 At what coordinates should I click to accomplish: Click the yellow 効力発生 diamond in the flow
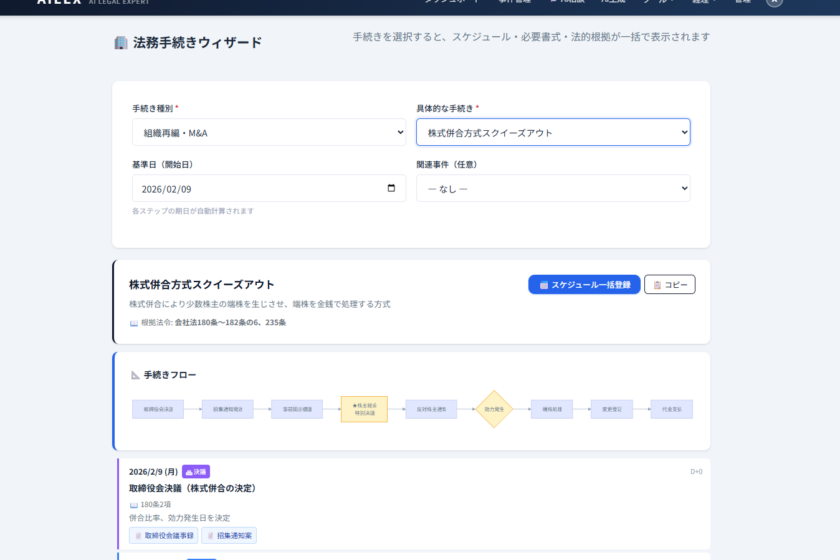click(x=494, y=409)
